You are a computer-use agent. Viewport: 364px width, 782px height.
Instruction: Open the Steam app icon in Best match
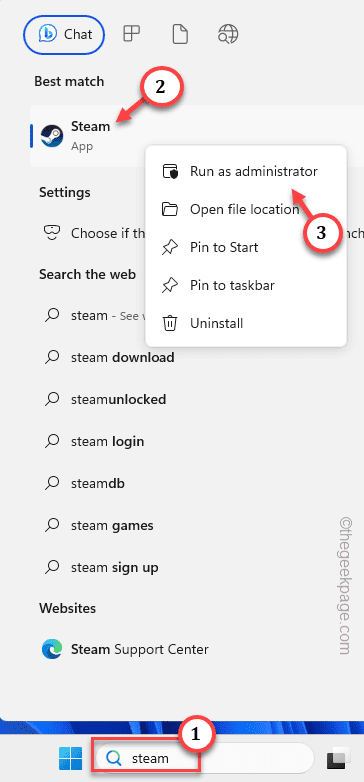pyautogui.click(x=51, y=135)
